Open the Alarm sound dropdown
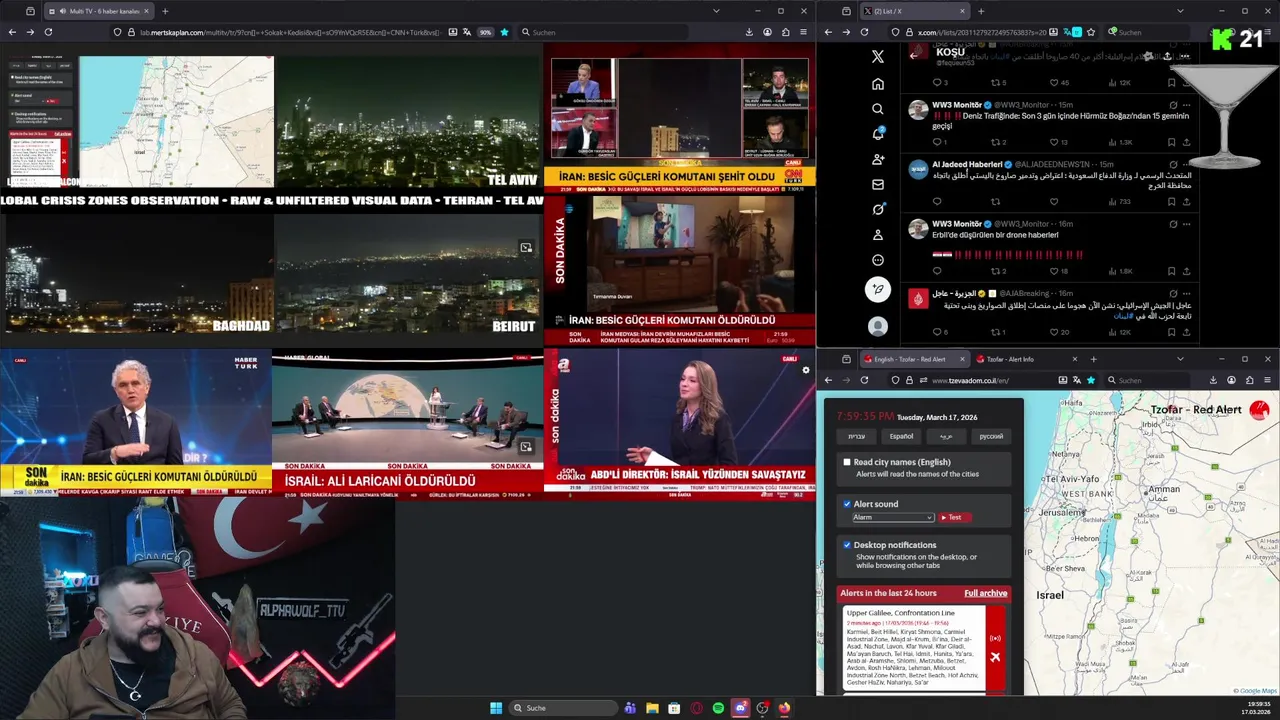Screen dimensions: 1280x720 tap(893, 517)
